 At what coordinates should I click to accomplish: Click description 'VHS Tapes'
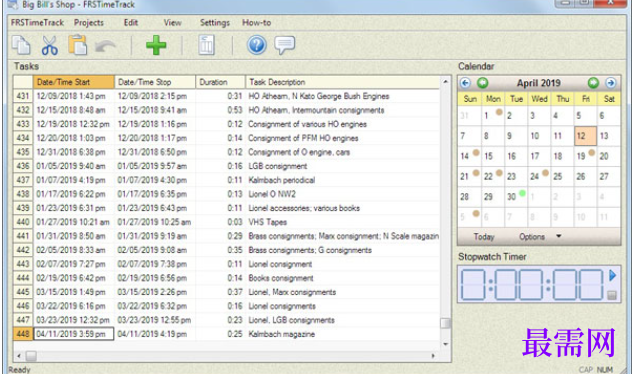[x=268, y=222]
